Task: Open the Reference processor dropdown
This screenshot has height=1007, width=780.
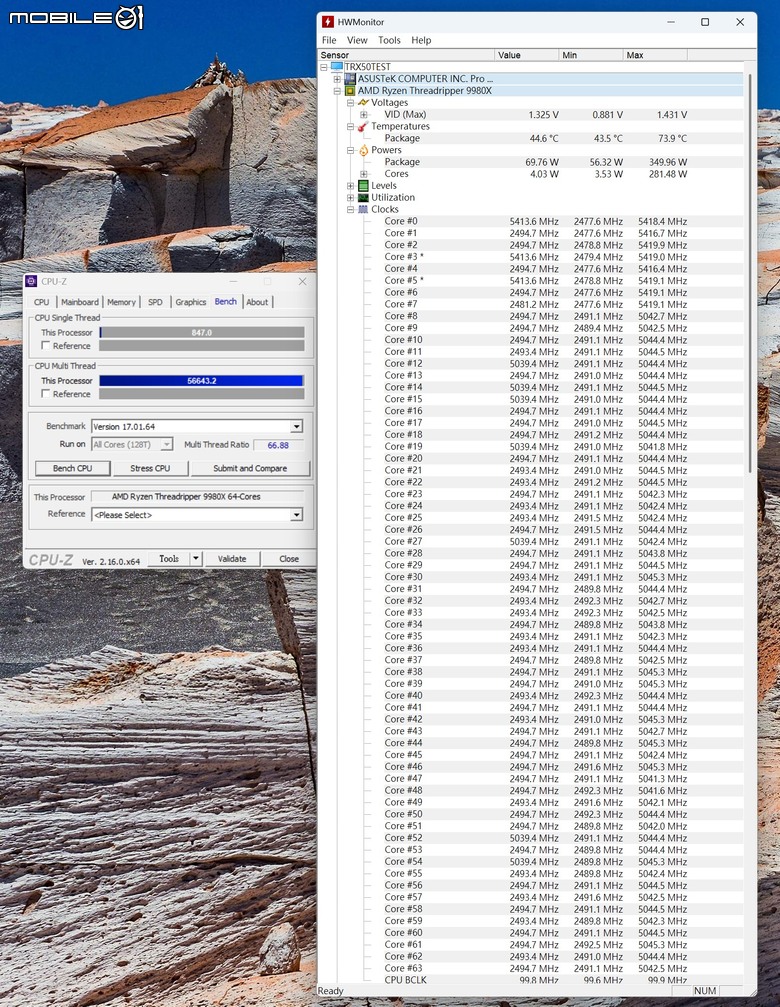Action: point(296,515)
